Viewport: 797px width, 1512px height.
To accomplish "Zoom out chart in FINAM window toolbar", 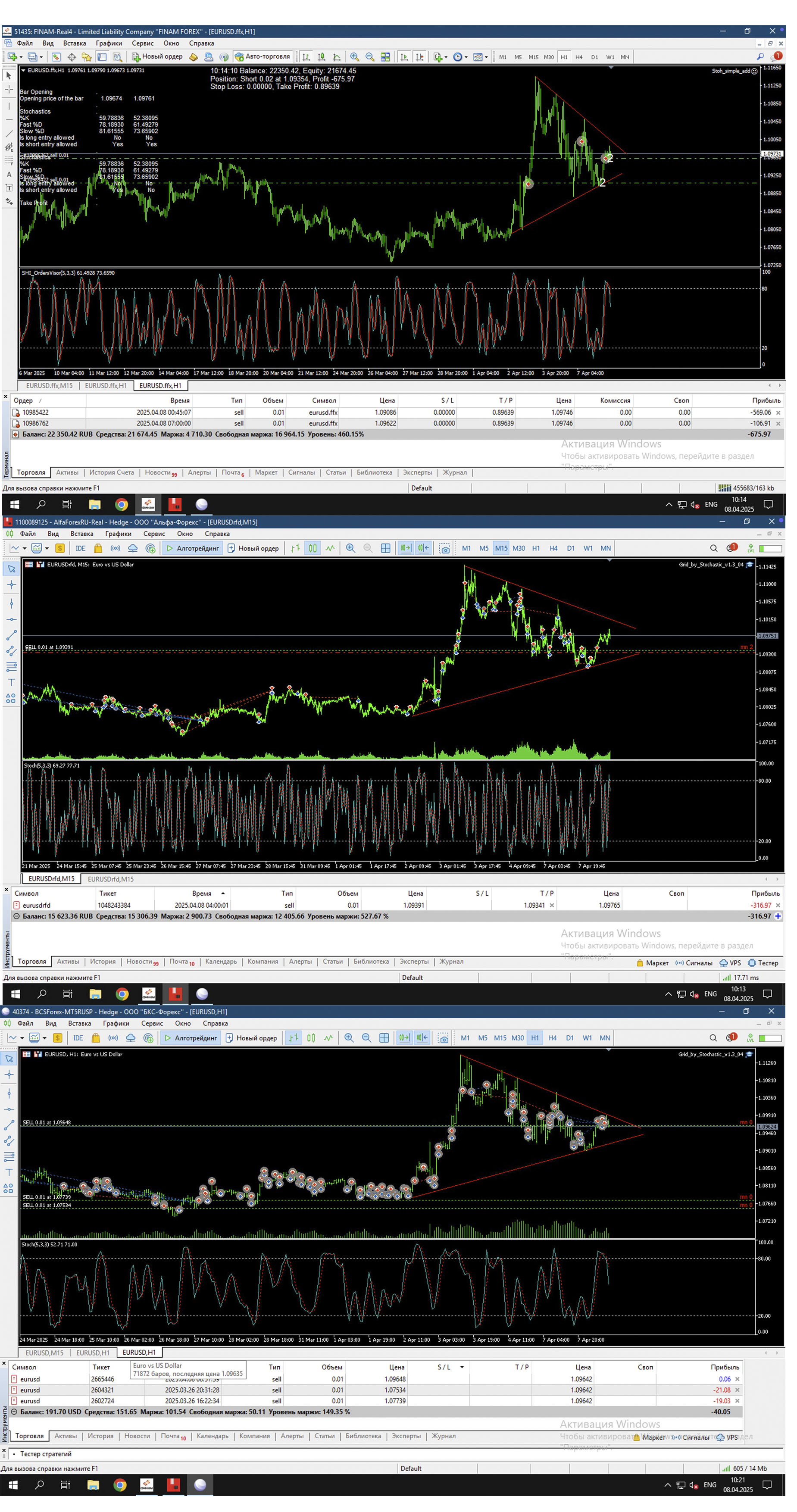I will click(x=370, y=57).
